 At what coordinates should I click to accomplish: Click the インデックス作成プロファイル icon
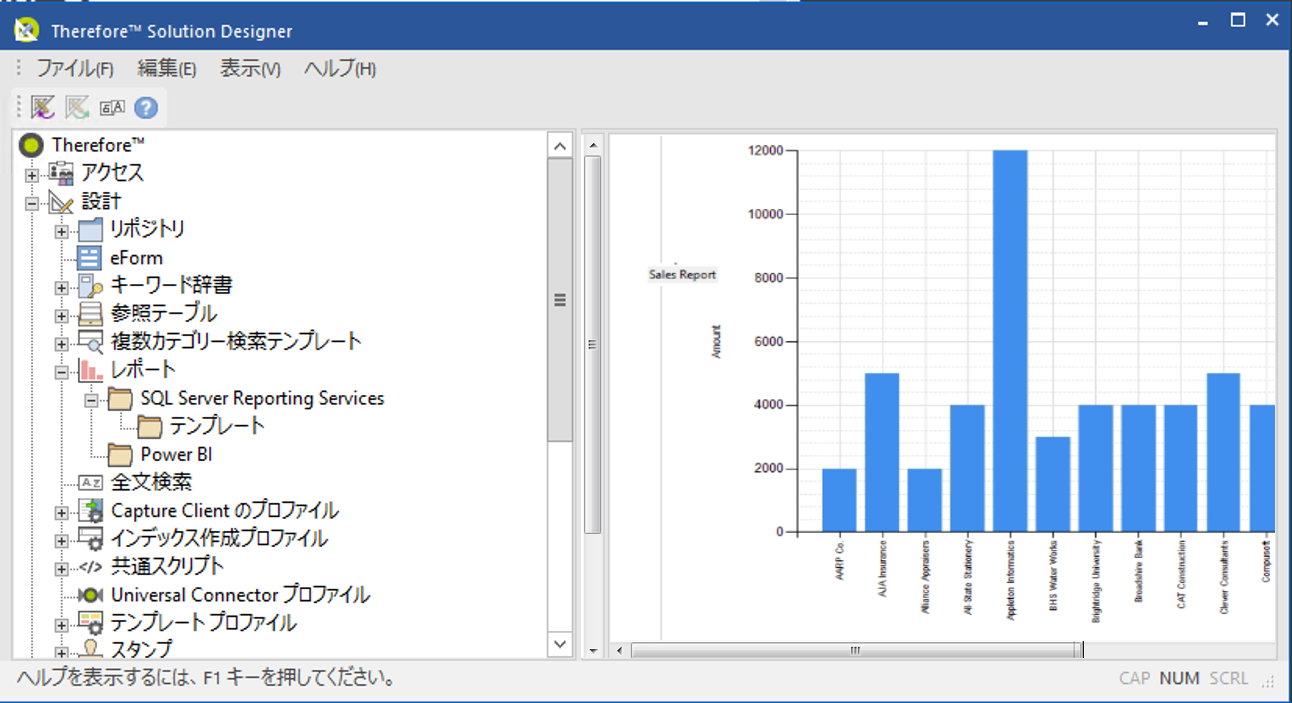coord(90,538)
